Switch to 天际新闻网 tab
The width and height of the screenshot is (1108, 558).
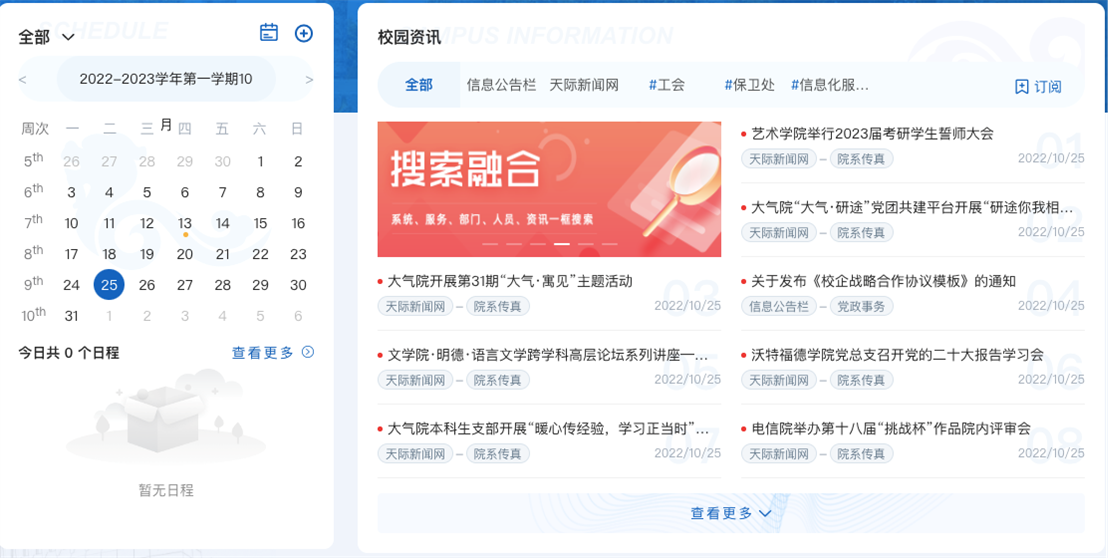(x=584, y=85)
